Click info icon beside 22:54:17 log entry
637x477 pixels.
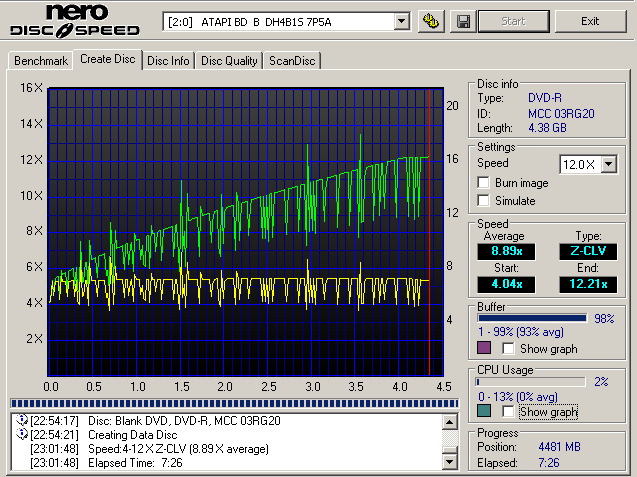21,420
